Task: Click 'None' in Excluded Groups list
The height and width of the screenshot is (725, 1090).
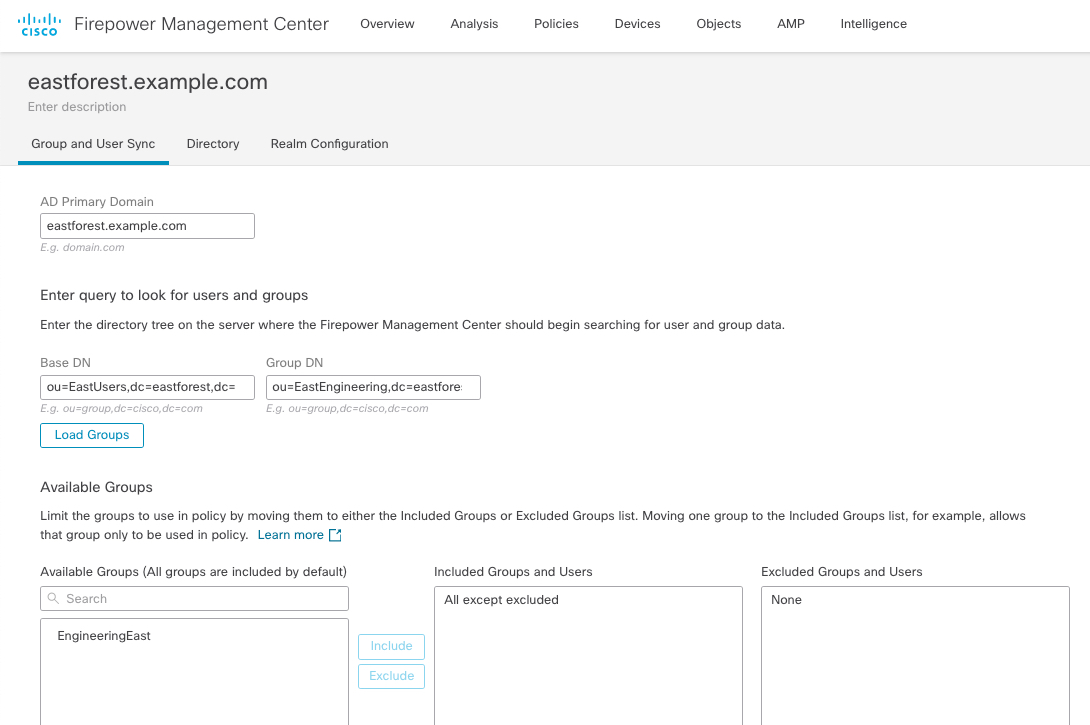Action: (786, 600)
